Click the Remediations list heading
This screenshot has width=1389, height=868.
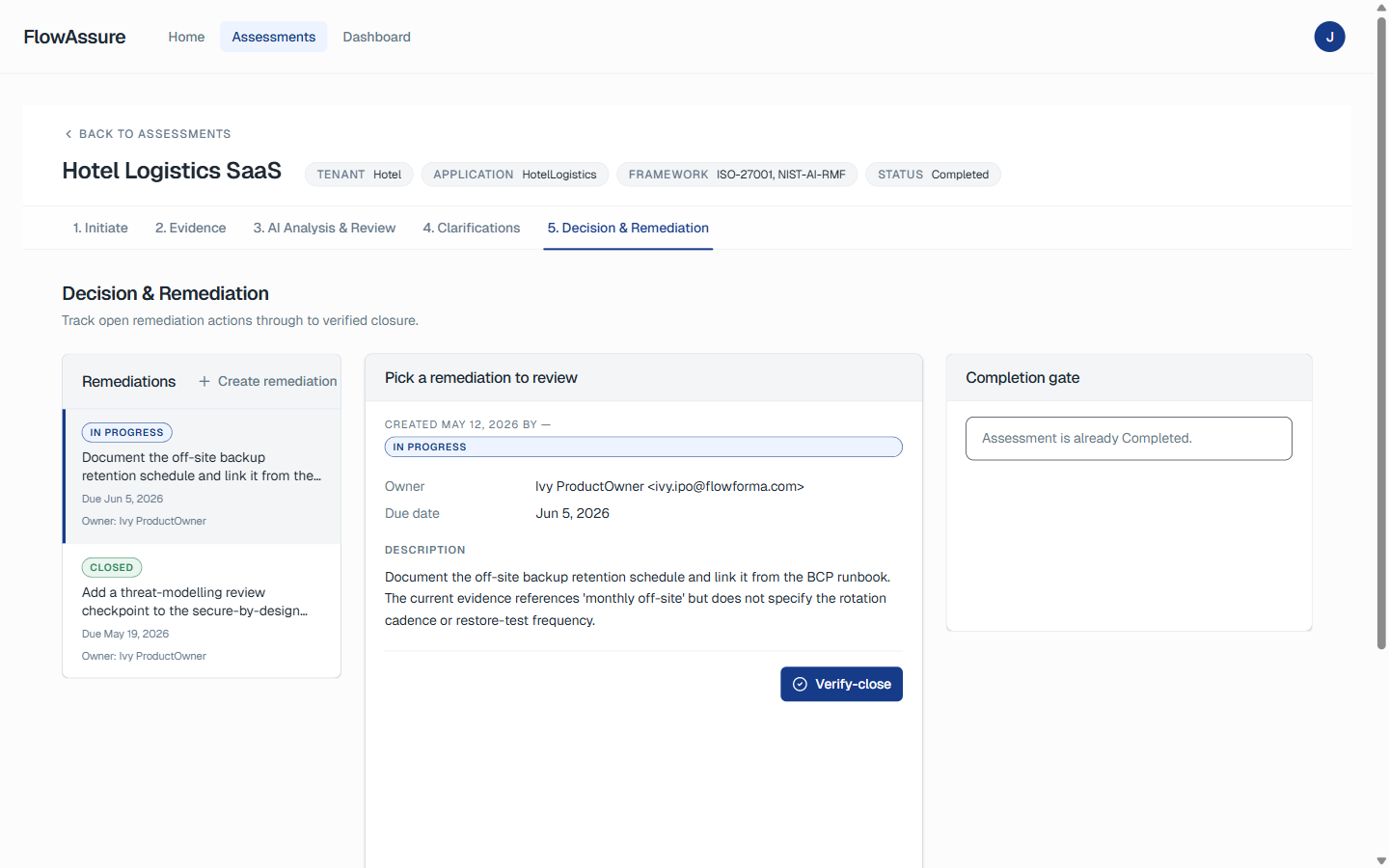click(x=129, y=382)
